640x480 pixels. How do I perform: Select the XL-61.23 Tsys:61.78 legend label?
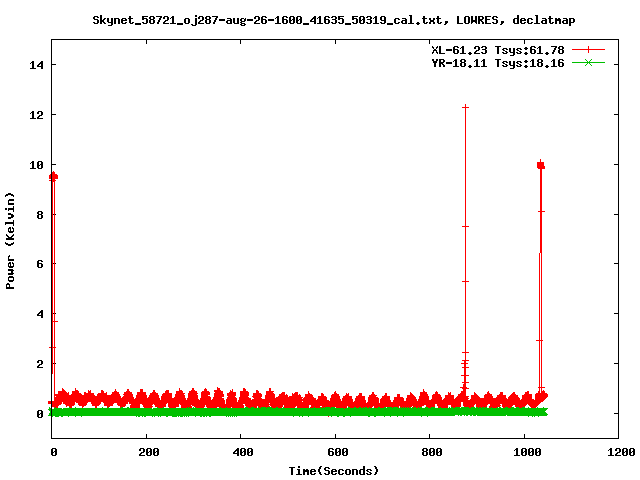tap(498, 50)
